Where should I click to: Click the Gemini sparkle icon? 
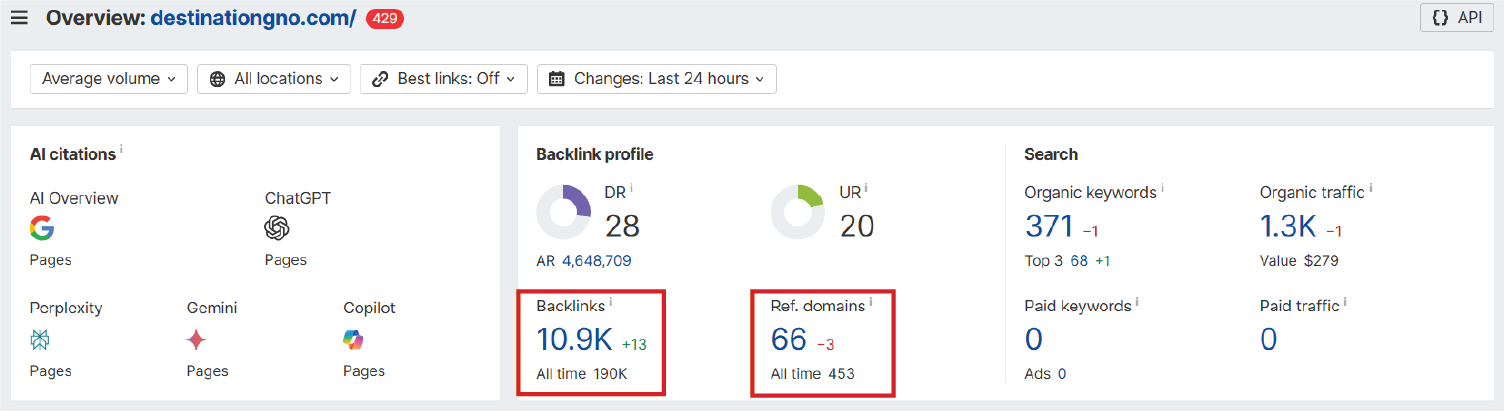tap(197, 341)
